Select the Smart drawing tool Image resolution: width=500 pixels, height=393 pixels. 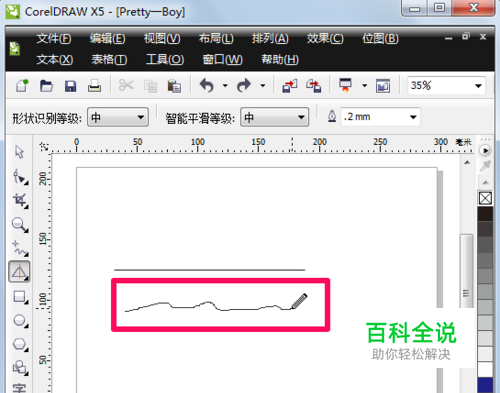pos(19,272)
